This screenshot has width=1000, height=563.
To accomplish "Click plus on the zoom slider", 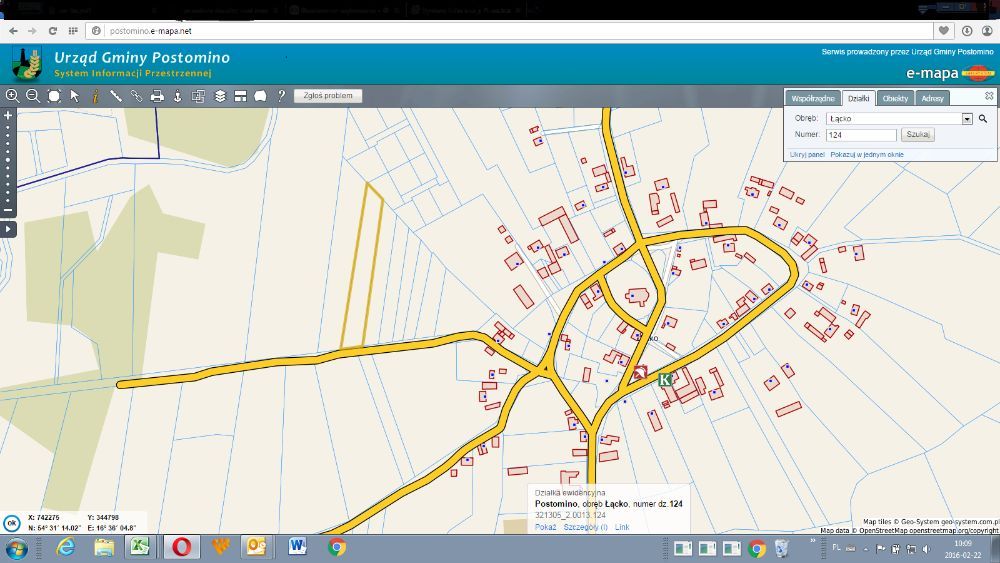I will point(8,115).
